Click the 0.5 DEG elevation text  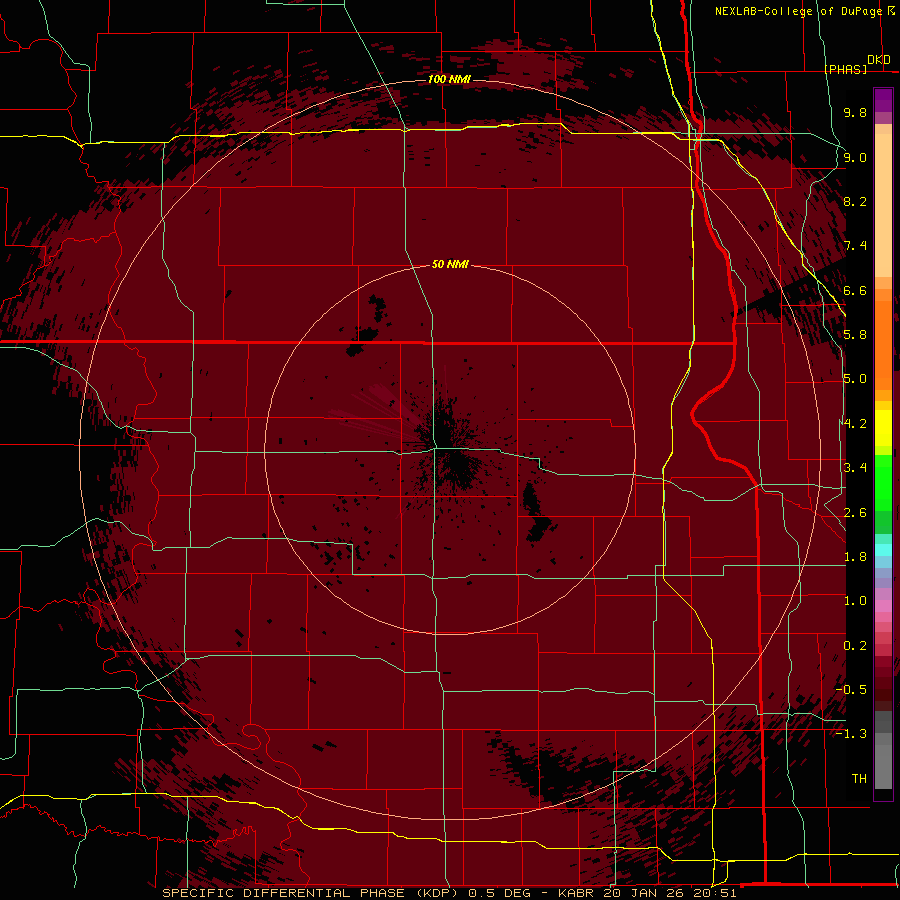pyautogui.click(x=501, y=893)
